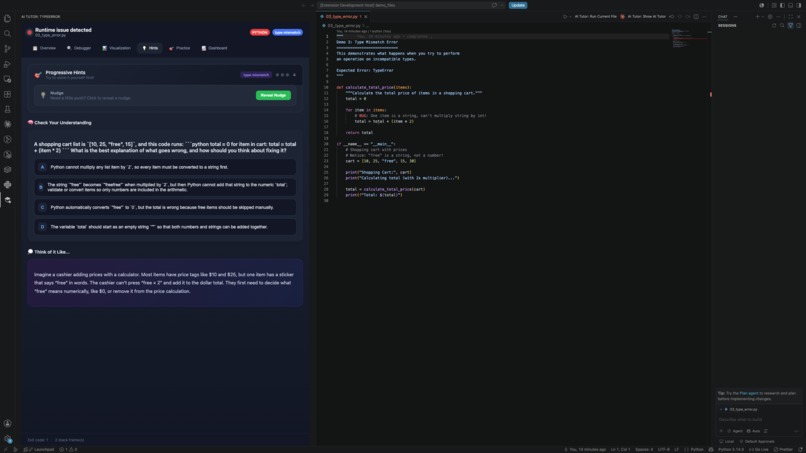Click the errors and warnings count in status bar
Image resolution: width=806 pixels, height=453 pixels.
click(x=68, y=449)
